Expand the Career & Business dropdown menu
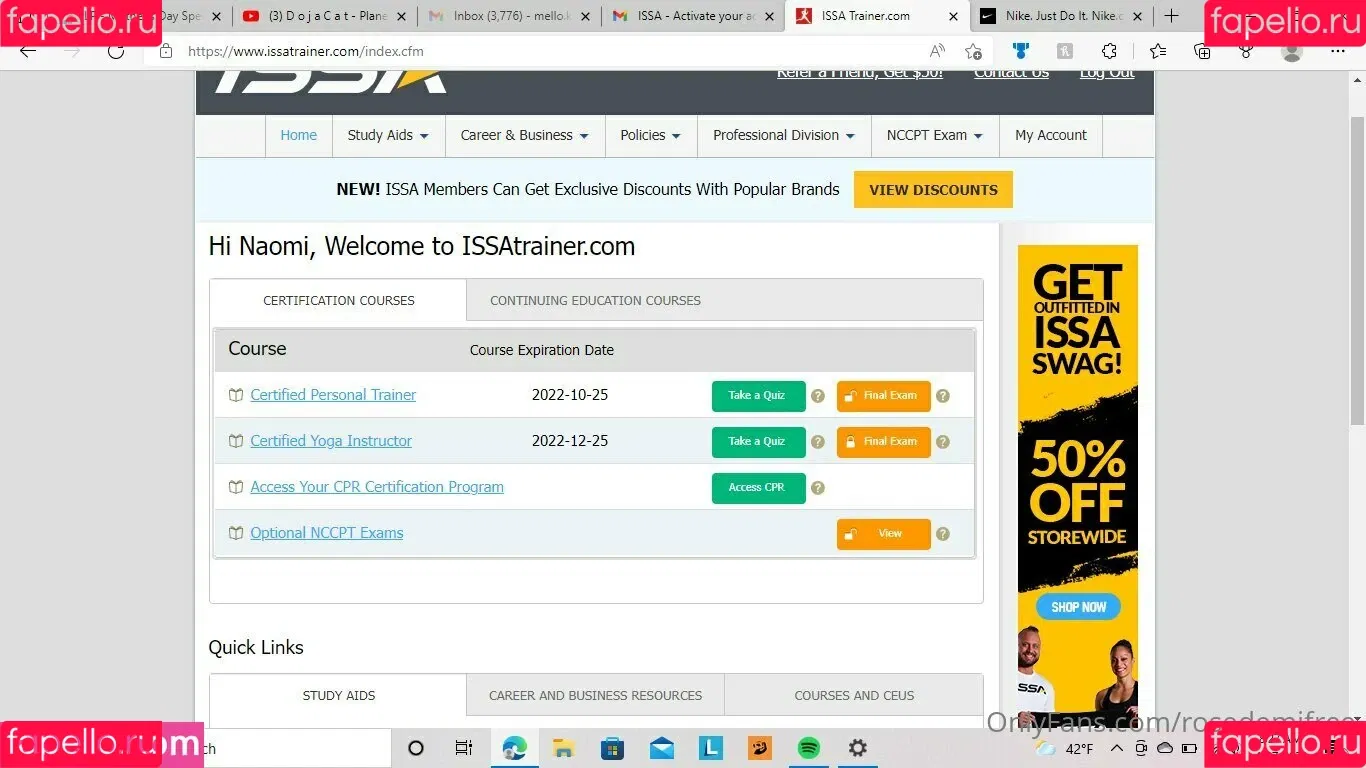Screen dimensions: 1366x768 525,135
